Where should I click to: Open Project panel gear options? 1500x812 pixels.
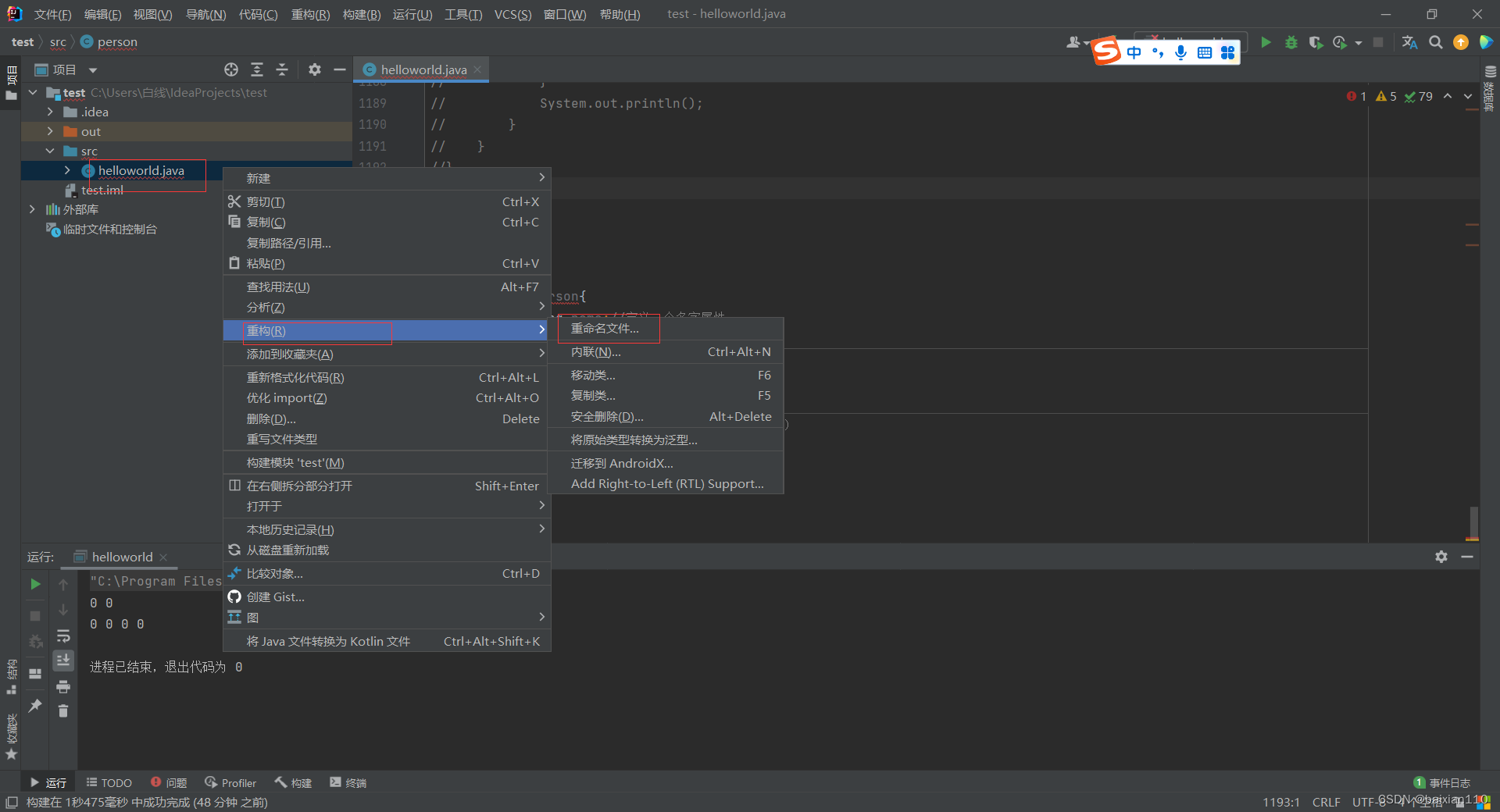[x=314, y=69]
